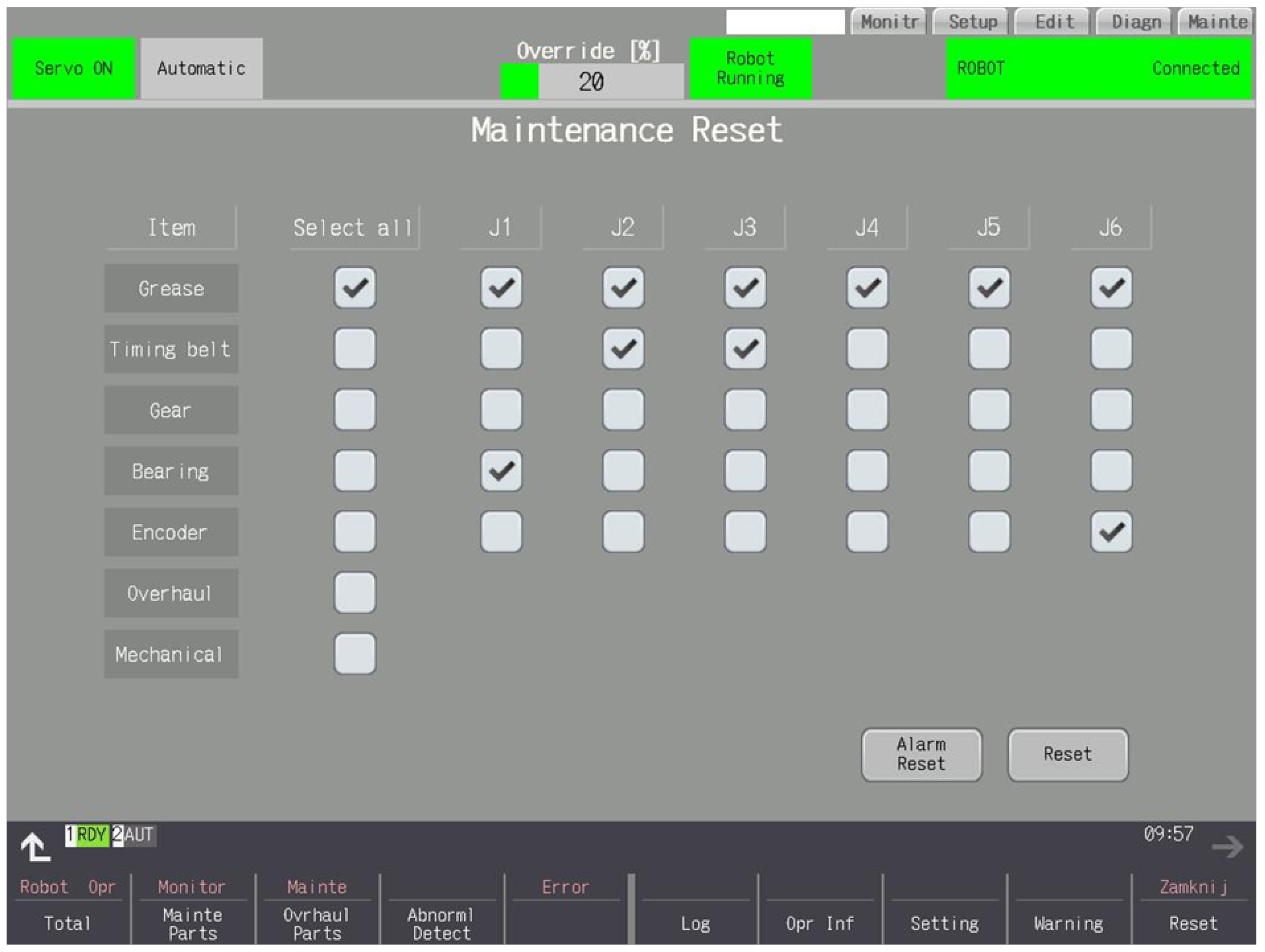Viewport: 1265px width, 952px height.
Task: Open Ovrhaul Parts in bottom menu
Action: pyautogui.click(x=317, y=923)
